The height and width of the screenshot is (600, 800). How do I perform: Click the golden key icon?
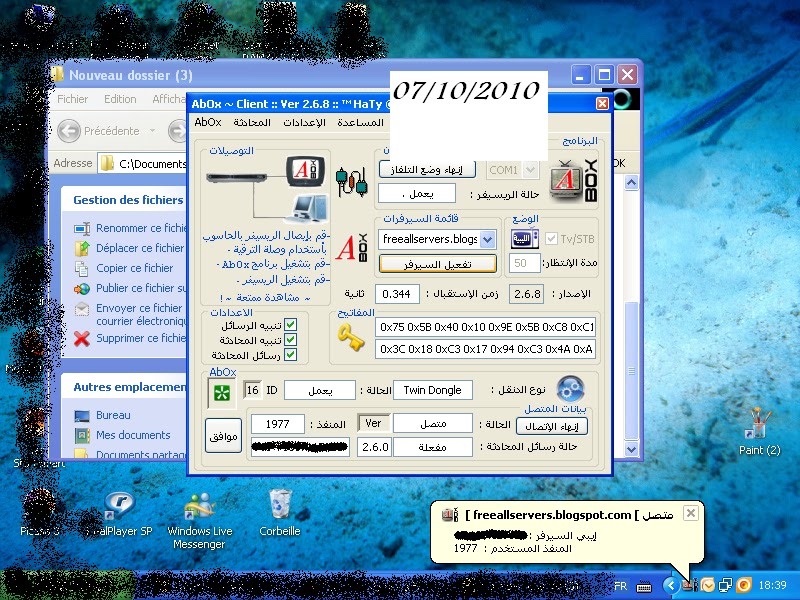pos(351,337)
